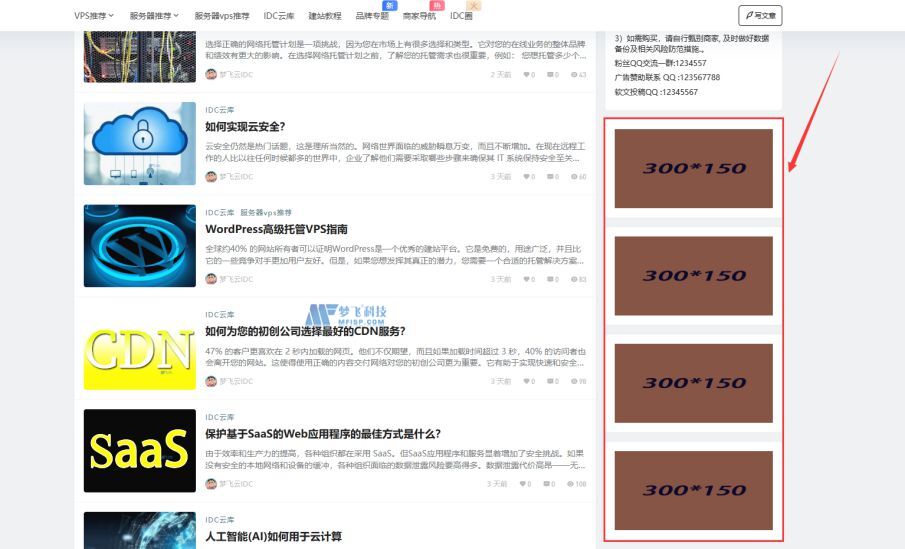Image resolution: width=905 pixels, height=549 pixels.
Task: Open the IDC圈 nav menu item
Action: tap(461, 16)
